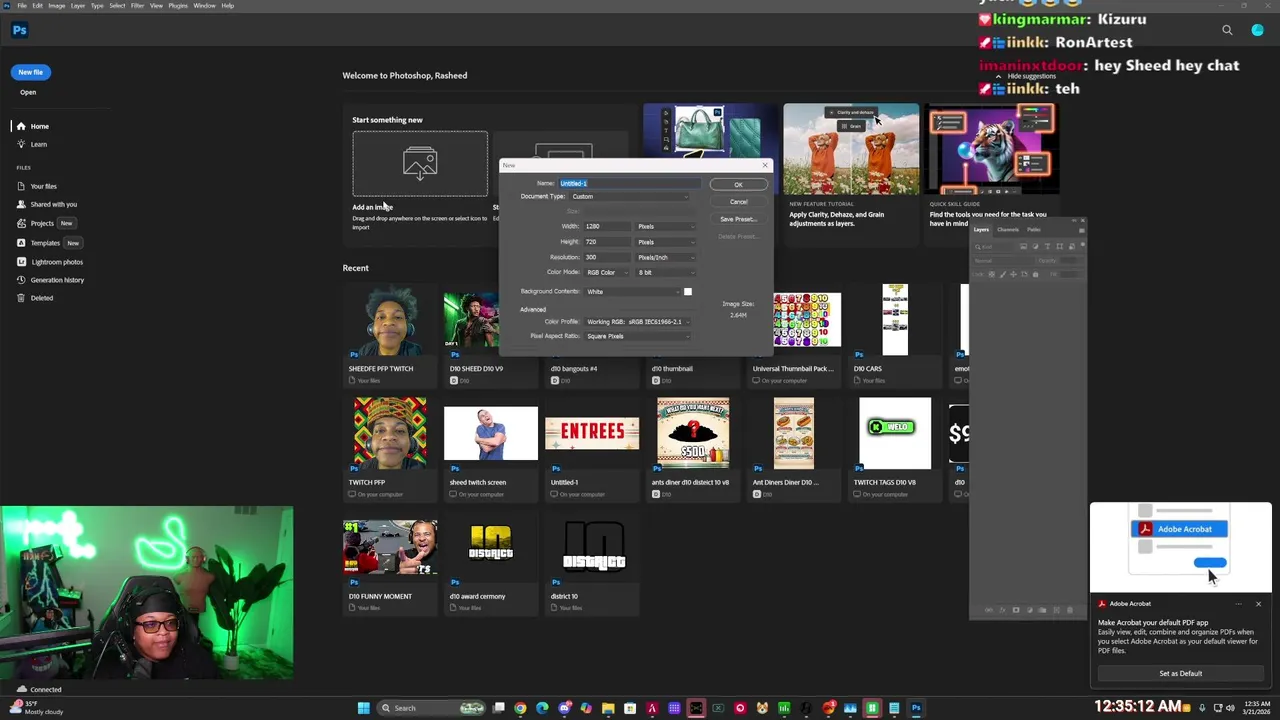Switch to the Channels tab

tap(1008, 230)
